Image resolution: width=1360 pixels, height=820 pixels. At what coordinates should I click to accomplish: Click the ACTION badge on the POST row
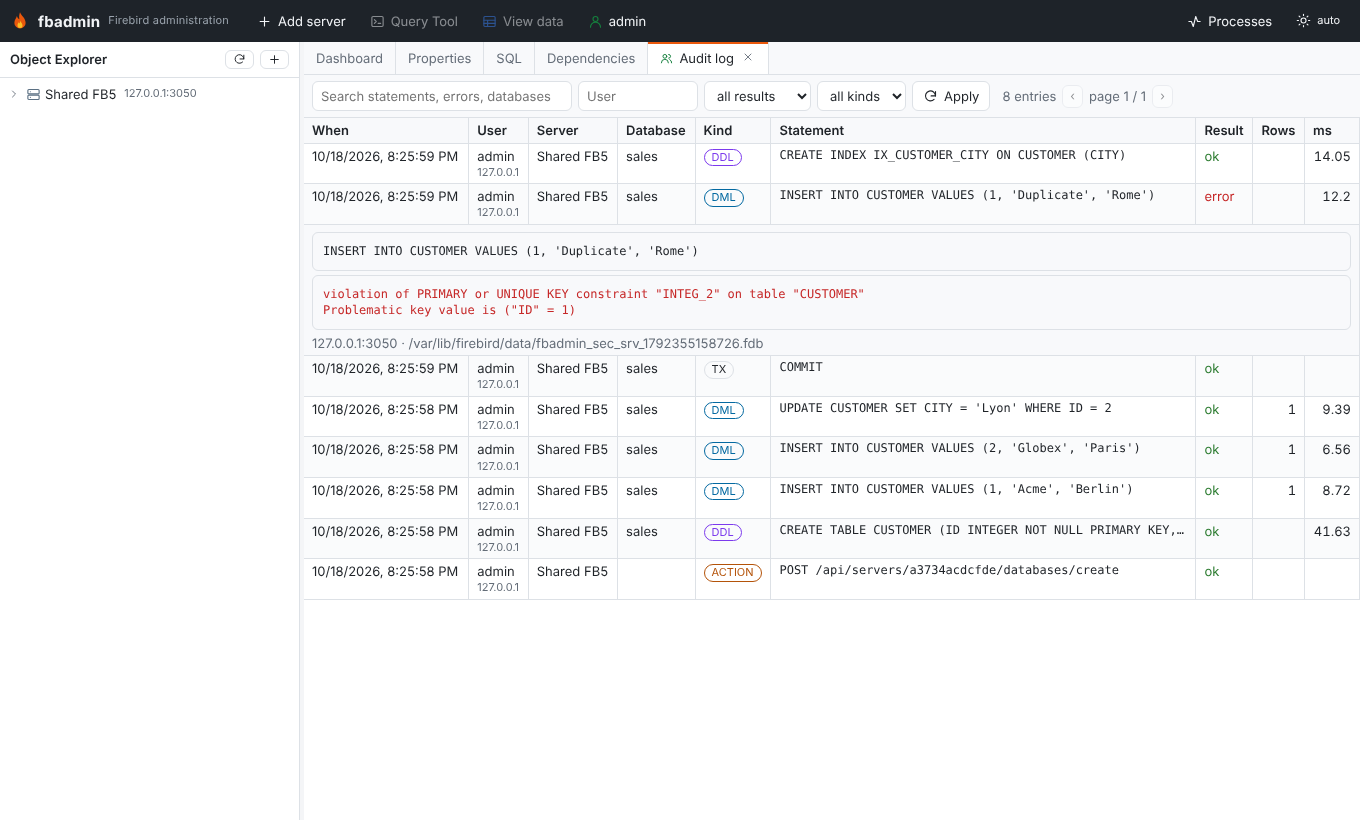tap(733, 572)
